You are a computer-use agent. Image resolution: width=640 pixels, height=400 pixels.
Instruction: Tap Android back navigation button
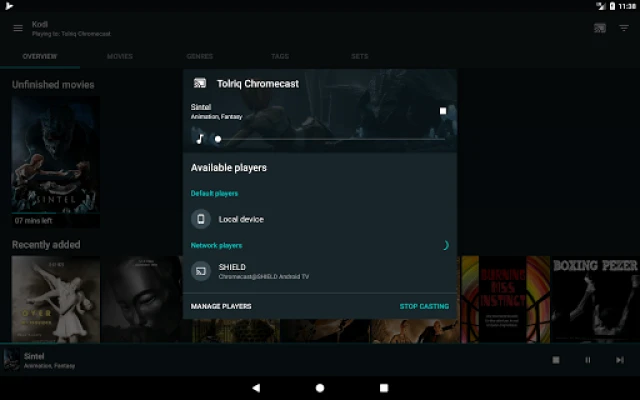(256, 388)
